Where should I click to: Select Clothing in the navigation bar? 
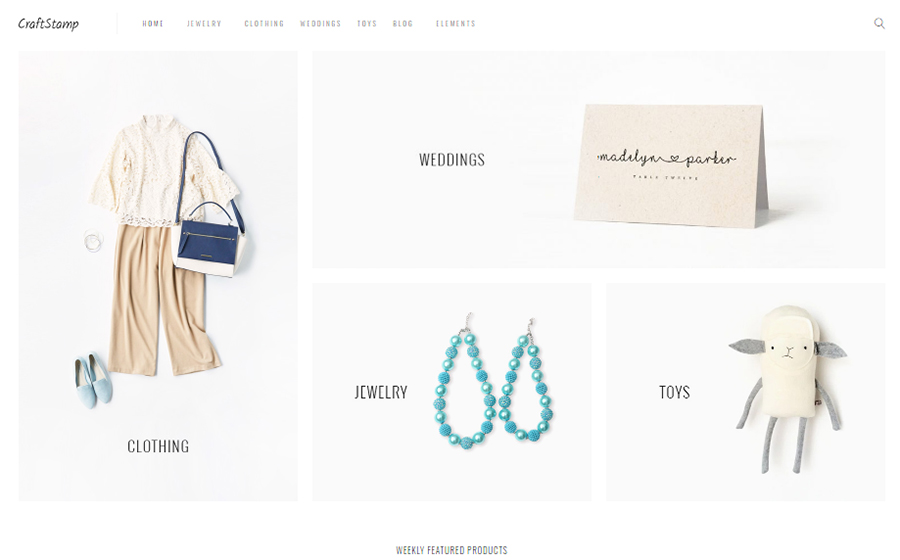[264, 24]
